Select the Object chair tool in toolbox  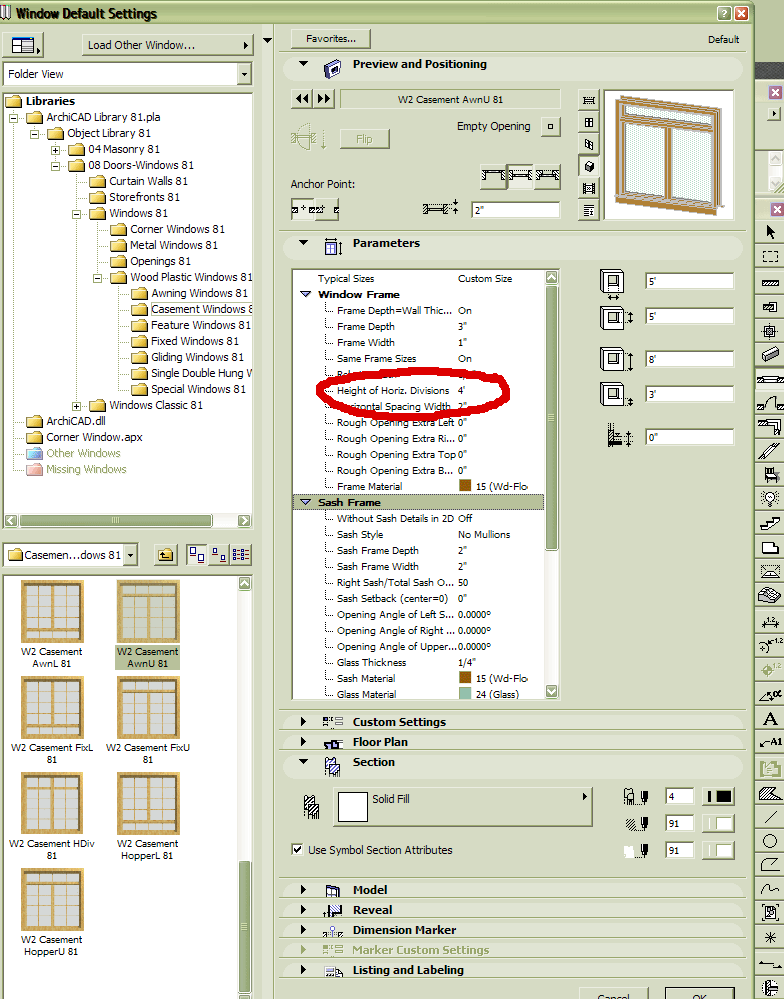point(770,474)
